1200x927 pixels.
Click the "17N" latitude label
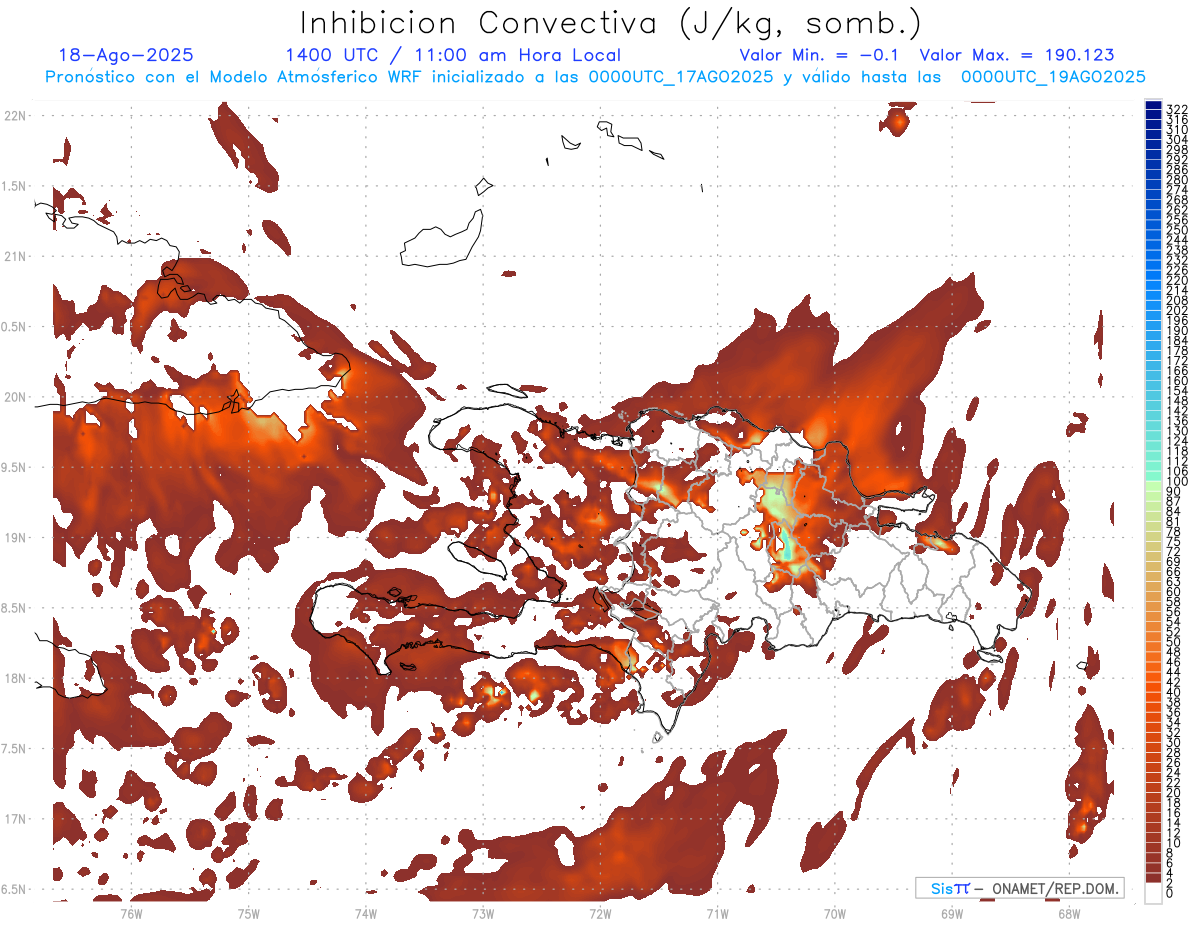[15, 819]
